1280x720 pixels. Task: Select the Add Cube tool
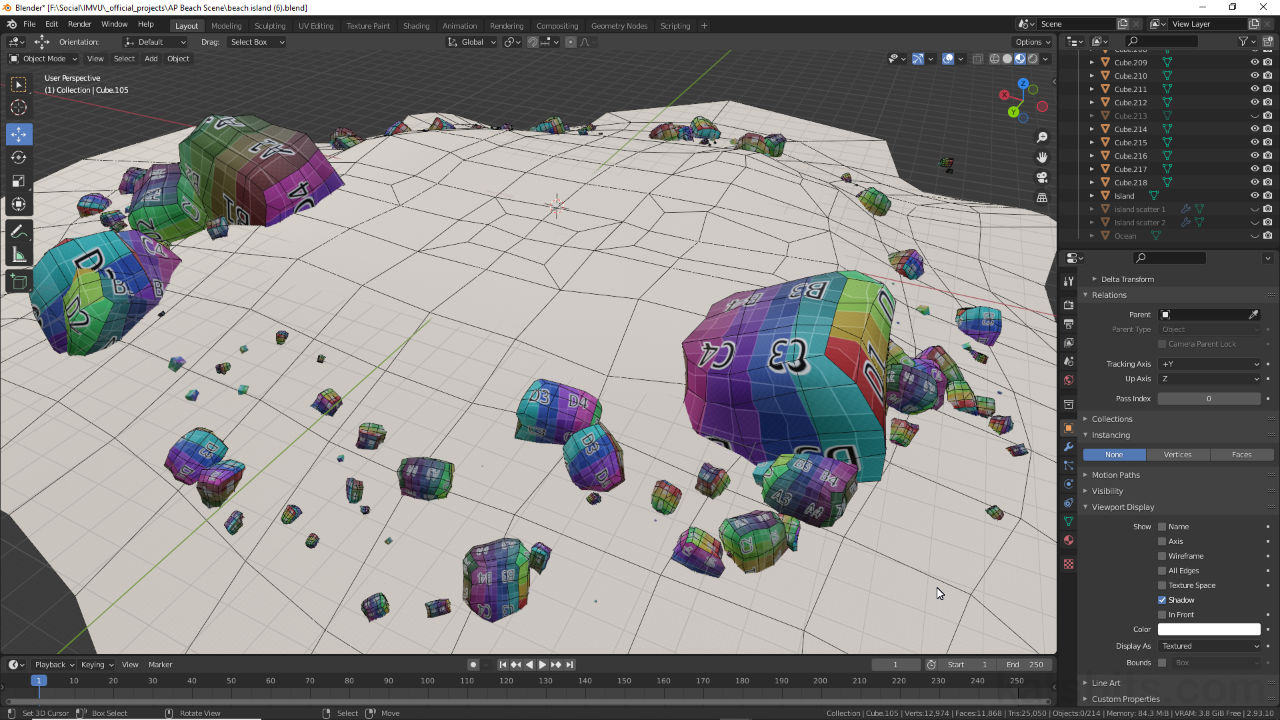[19, 281]
